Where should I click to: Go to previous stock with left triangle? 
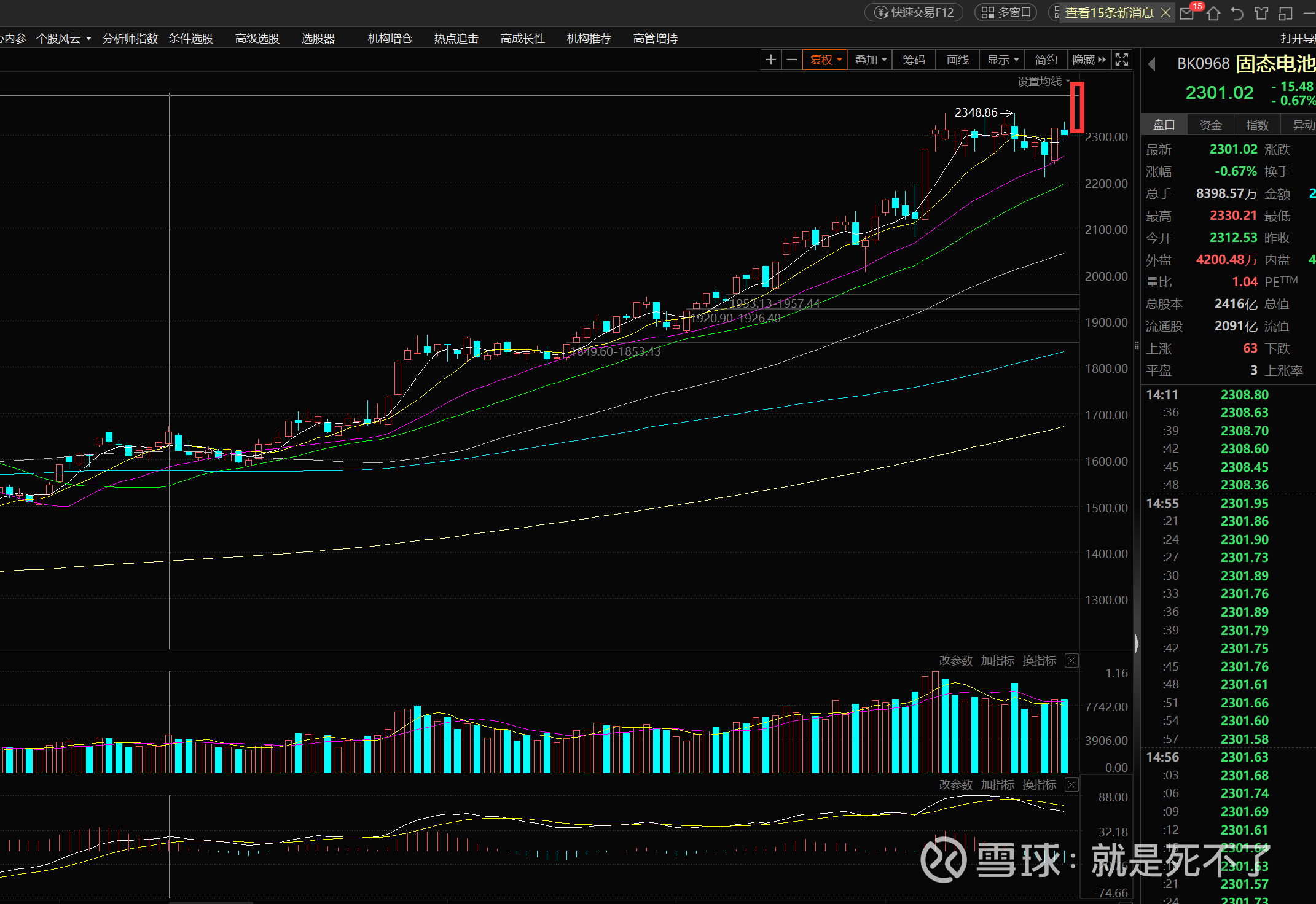click(1152, 64)
